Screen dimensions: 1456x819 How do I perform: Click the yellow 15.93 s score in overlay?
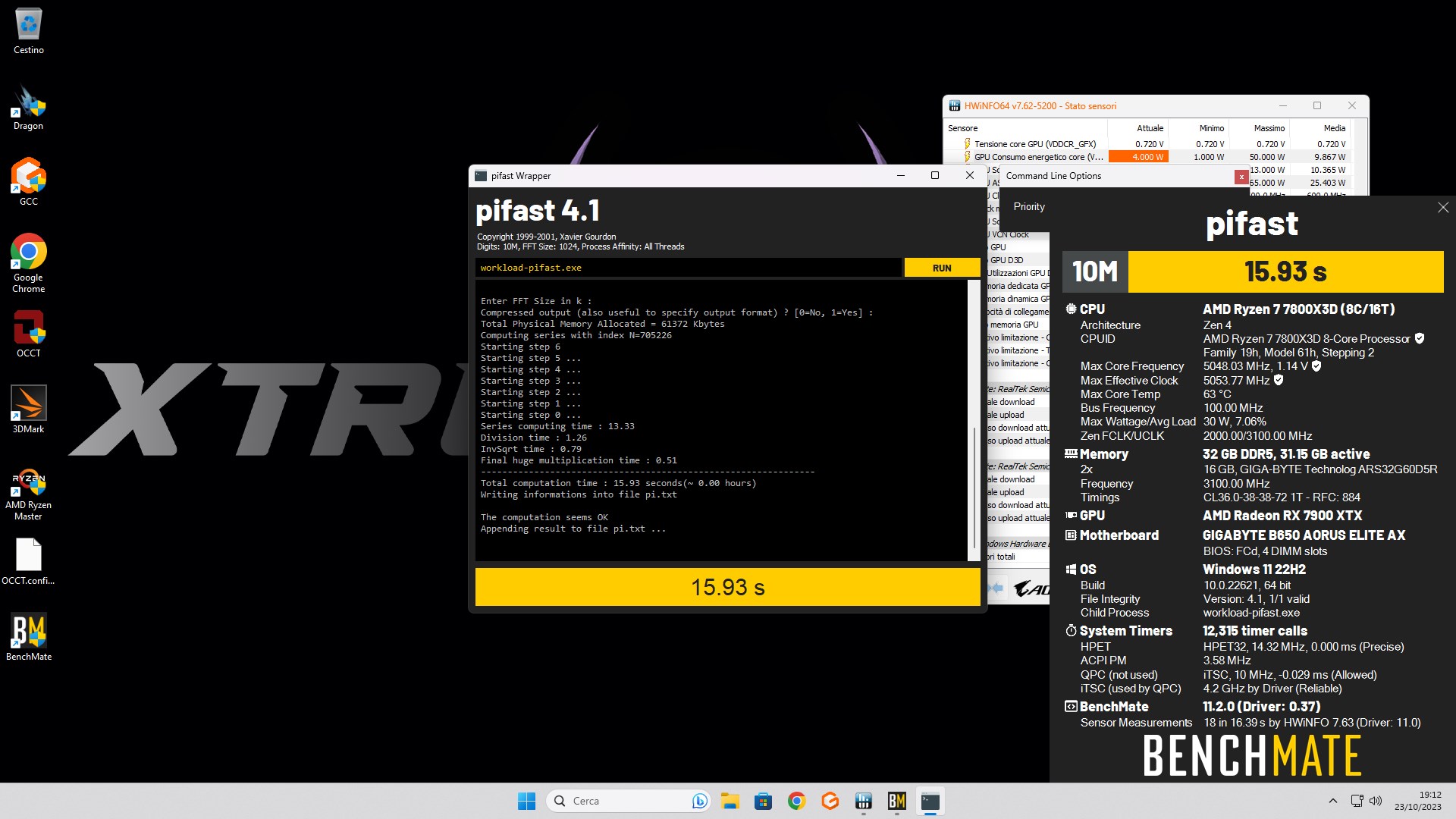pyautogui.click(x=1285, y=271)
